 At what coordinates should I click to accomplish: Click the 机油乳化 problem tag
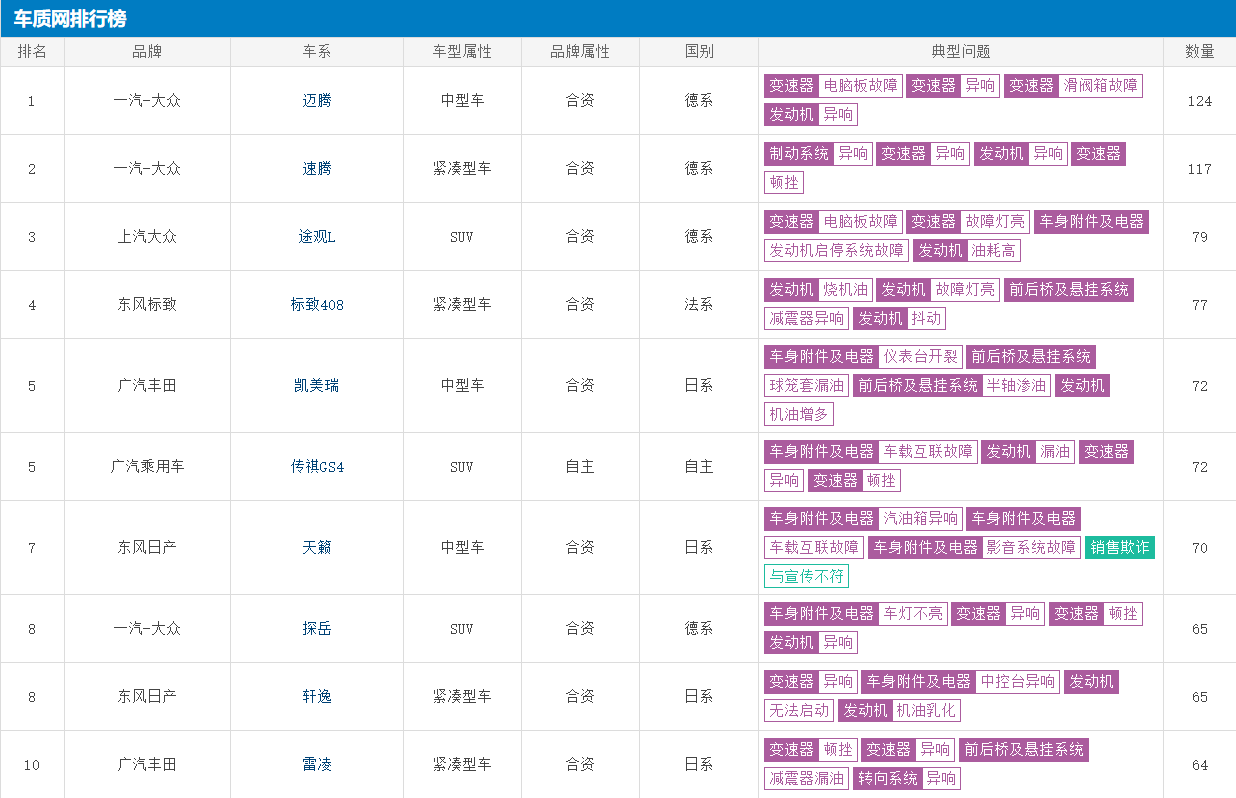pyautogui.click(x=926, y=711)
